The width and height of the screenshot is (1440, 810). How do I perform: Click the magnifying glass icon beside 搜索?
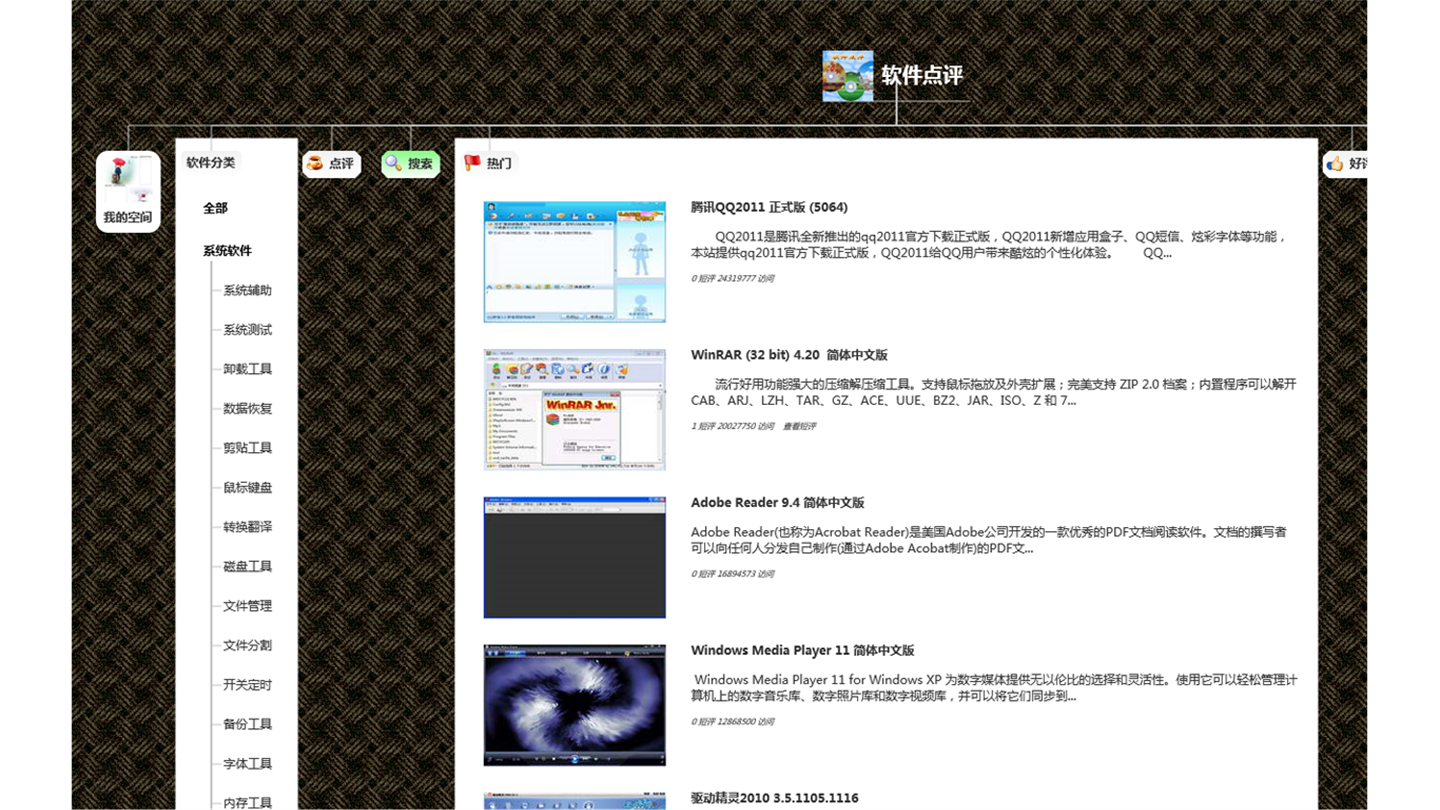394,163
